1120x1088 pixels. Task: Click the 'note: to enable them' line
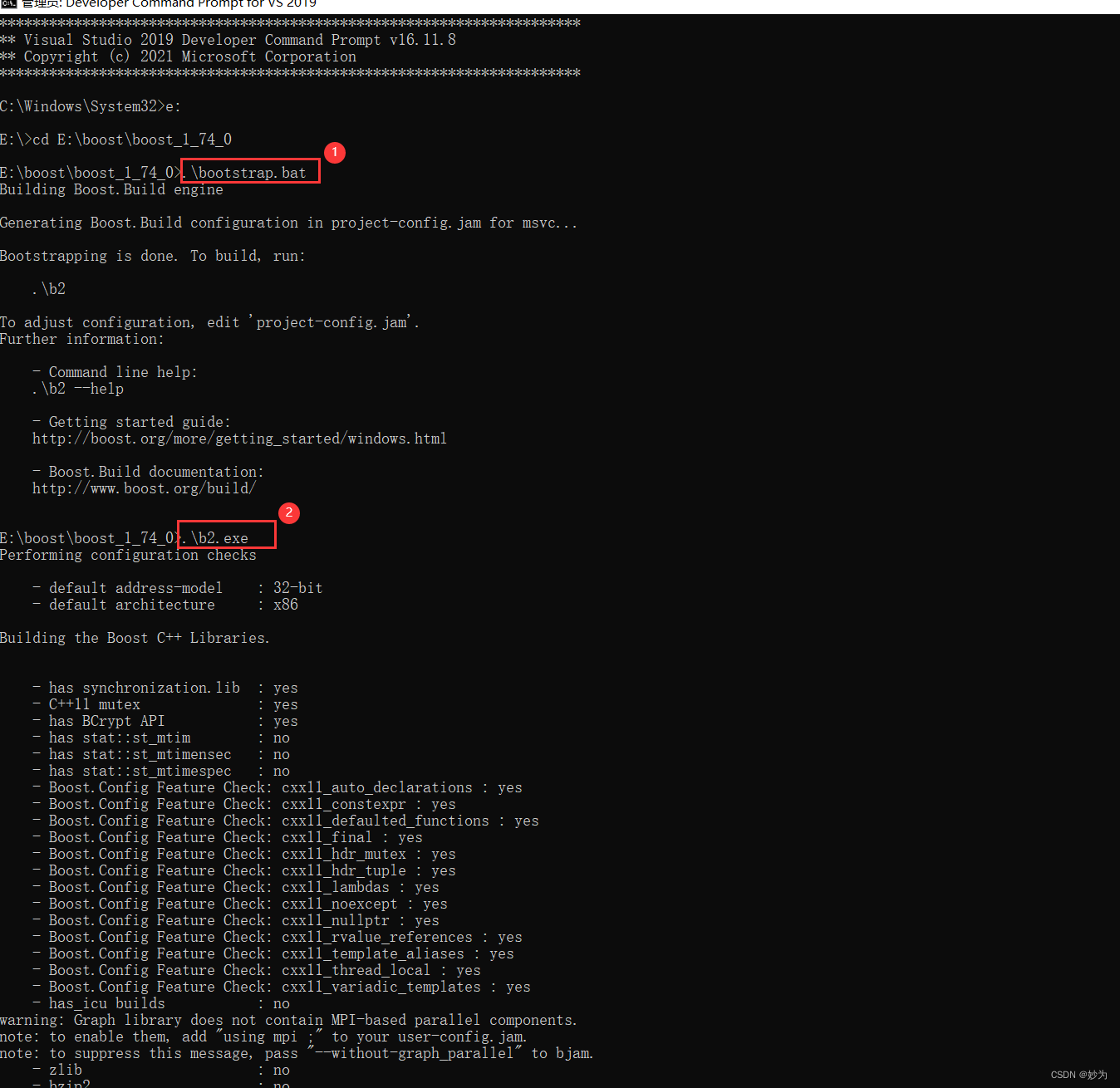tap(263, 1037)
